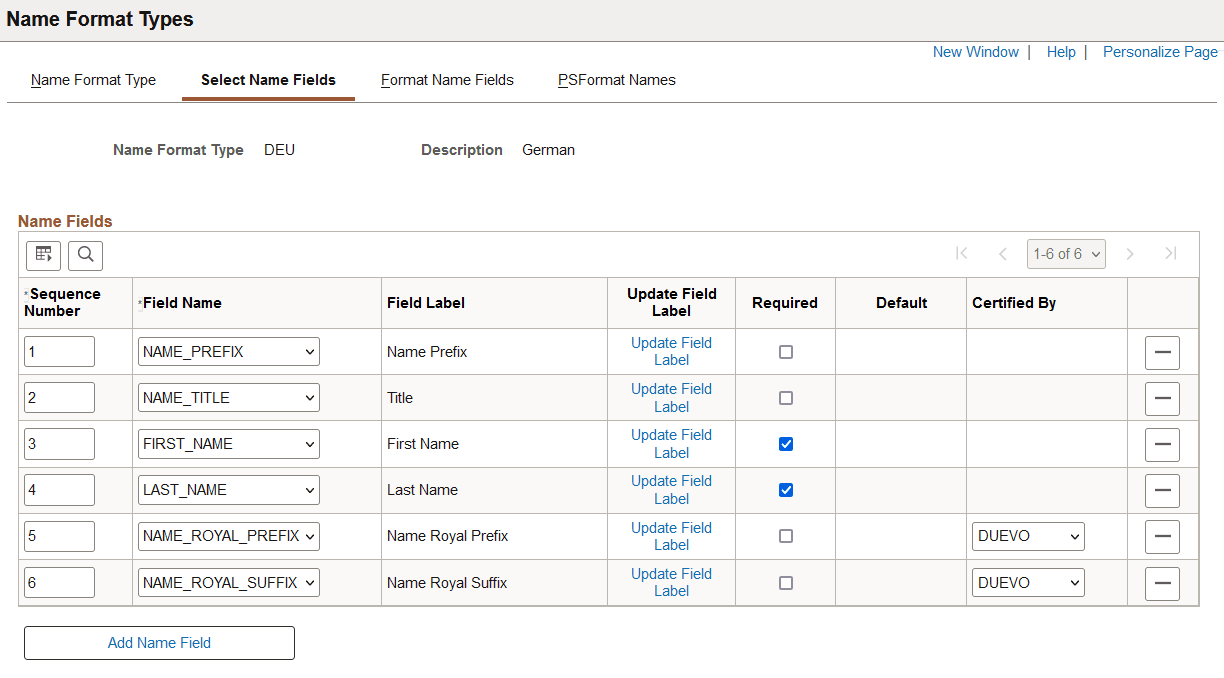
Task: Go to first page arrow in grid
Action: point(961,254)
